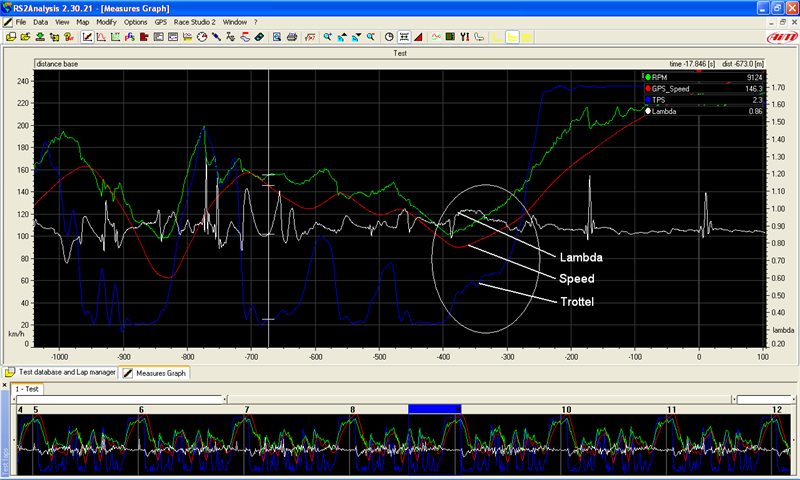Click the zoom with up arrow icon

click(342, 37)
